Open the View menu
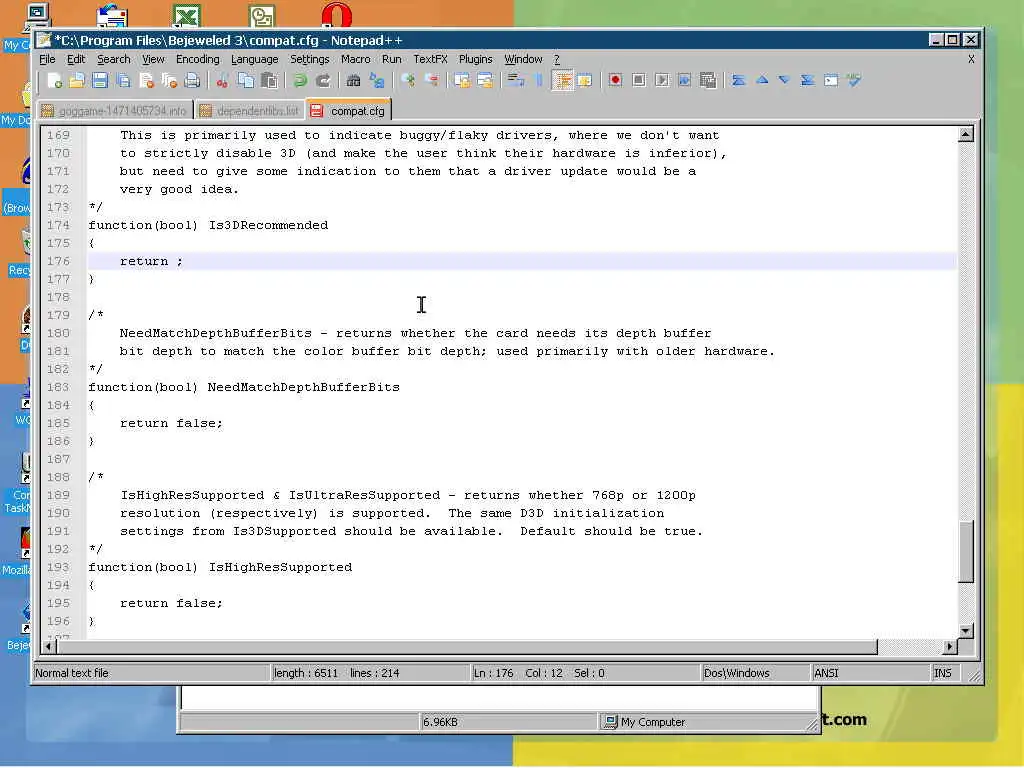The image size is (1024, 768). click(x=153, y=59)
